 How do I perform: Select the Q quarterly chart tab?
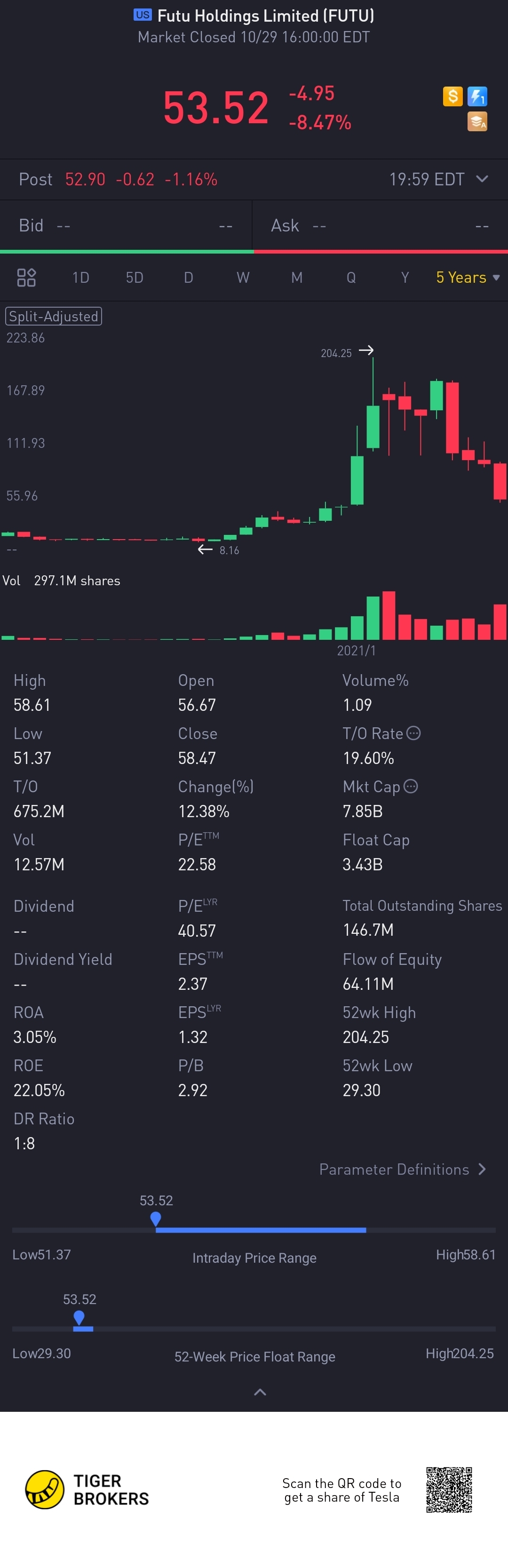351,278
